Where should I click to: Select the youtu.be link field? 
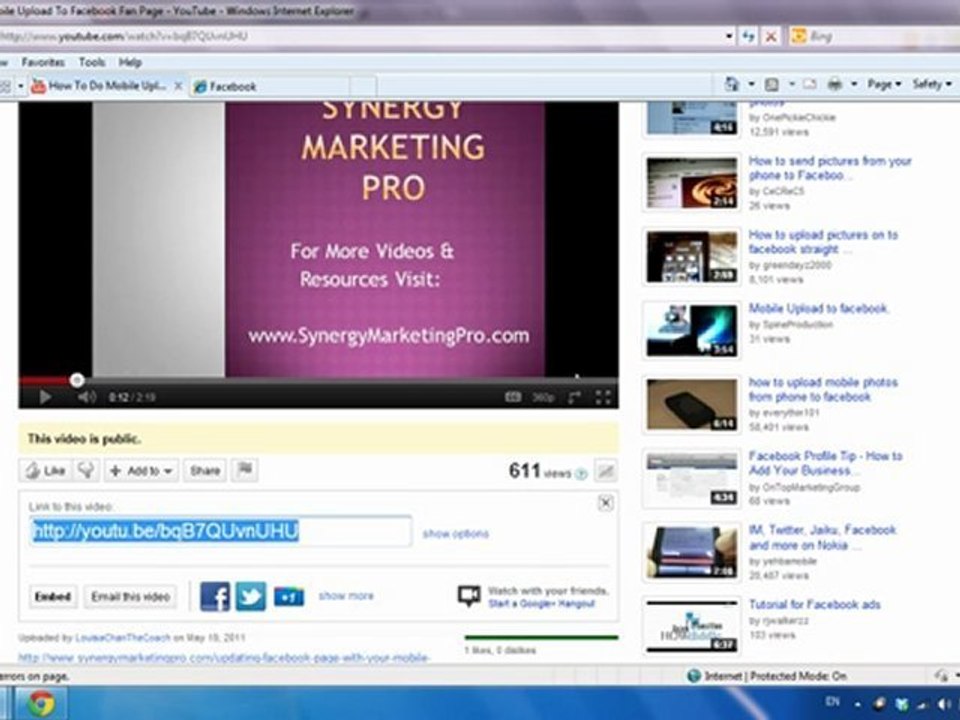[221, 531]
